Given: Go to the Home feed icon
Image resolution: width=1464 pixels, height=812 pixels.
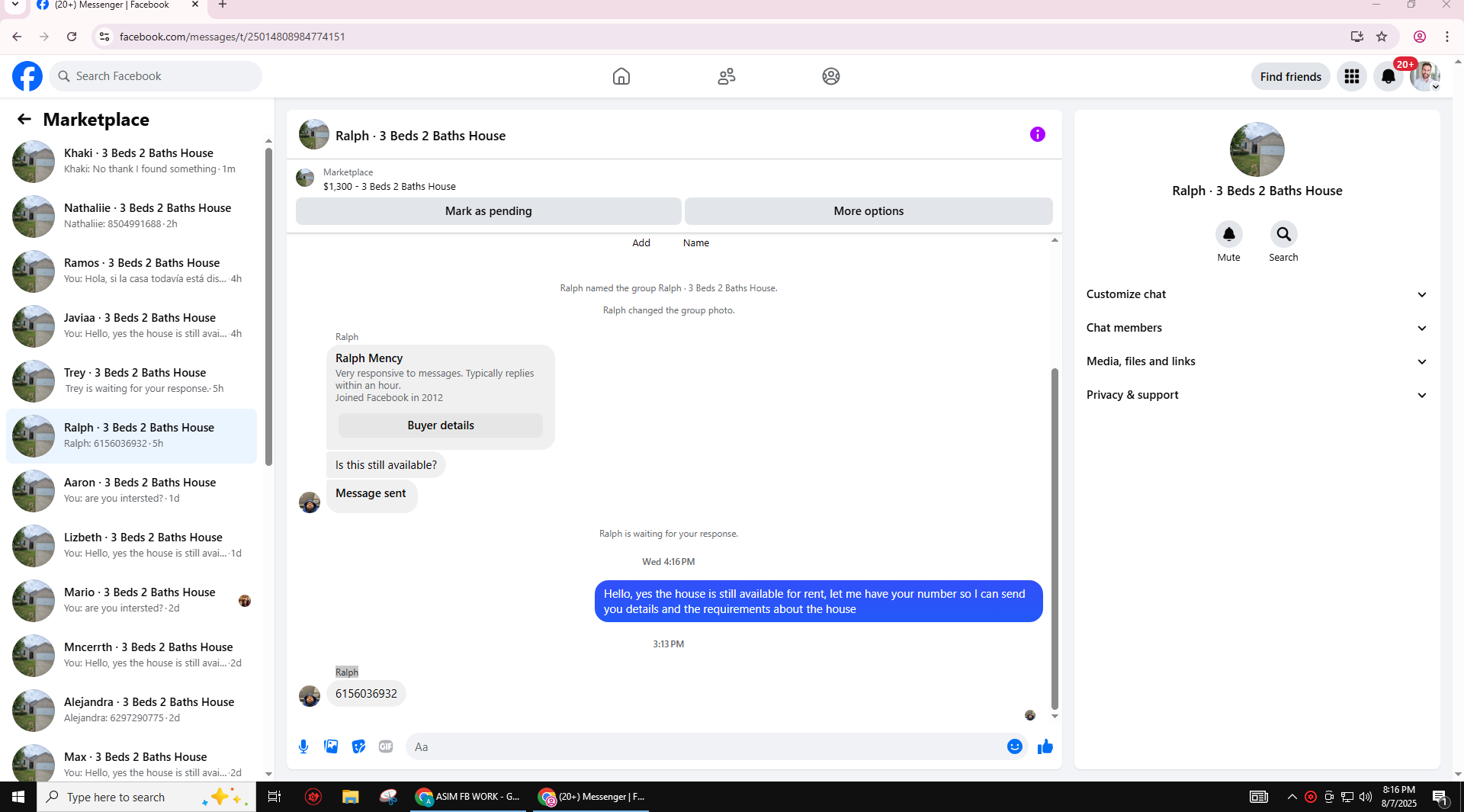Looking at the screenshot, I should 621,76.
